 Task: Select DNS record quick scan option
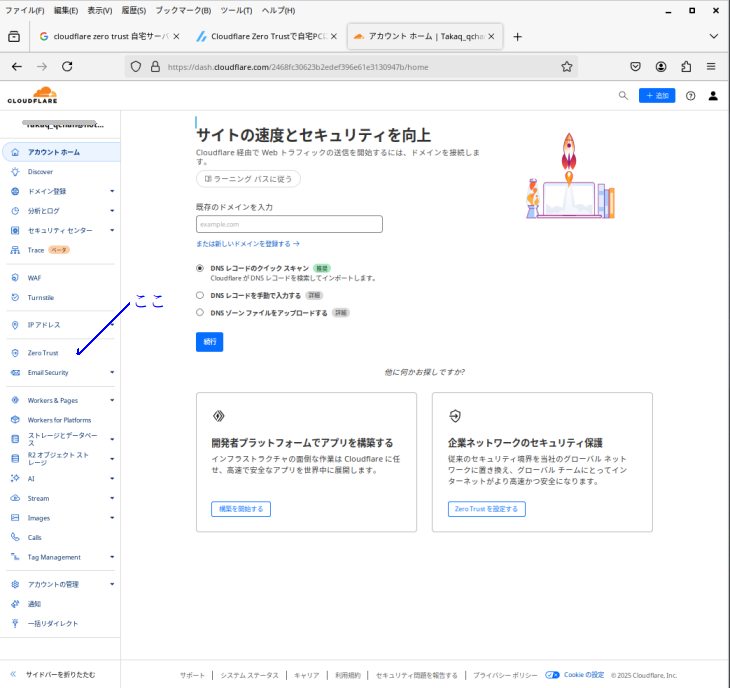click(x=200, y=268)
